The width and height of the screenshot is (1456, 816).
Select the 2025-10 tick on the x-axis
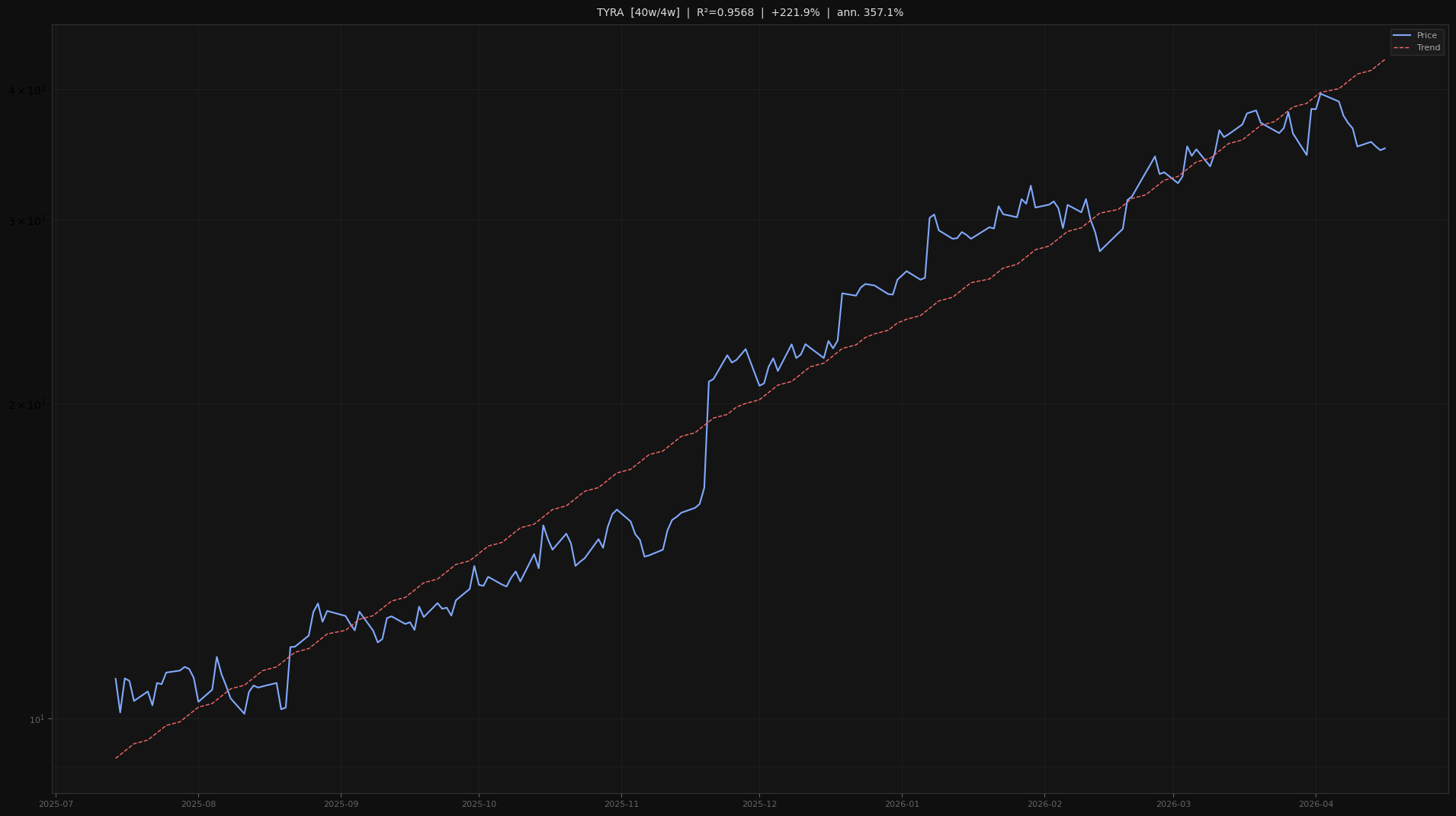point(479,805)
